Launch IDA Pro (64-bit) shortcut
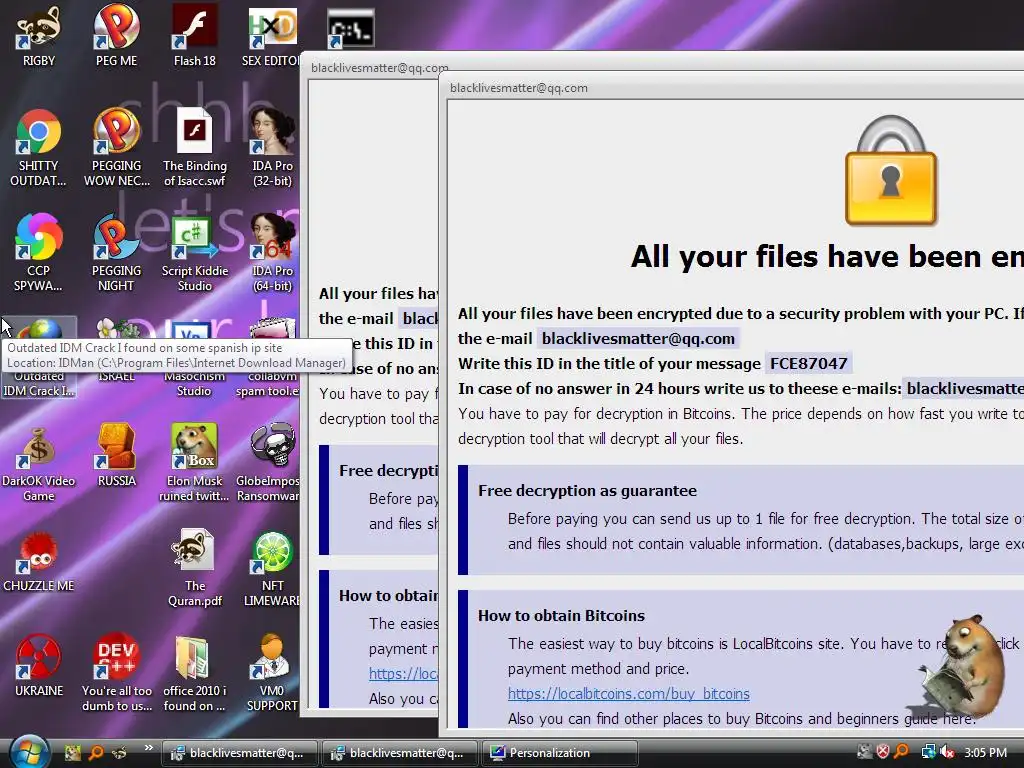 click(x=272, y=253)
